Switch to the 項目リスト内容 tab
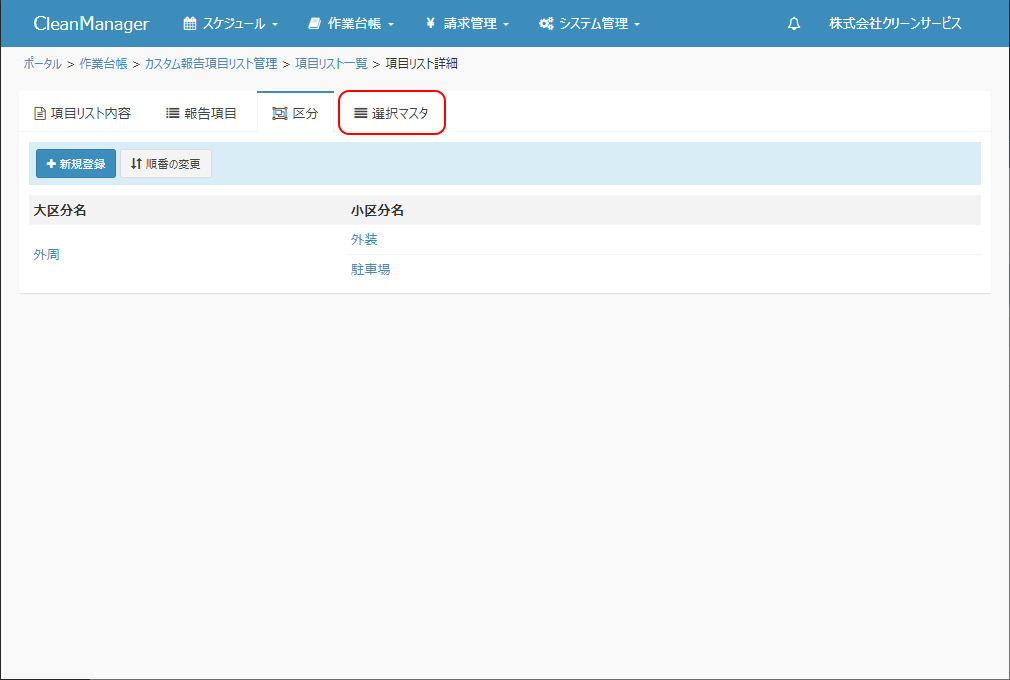This screenshot has width=1010, height=680. pos(82,113)
